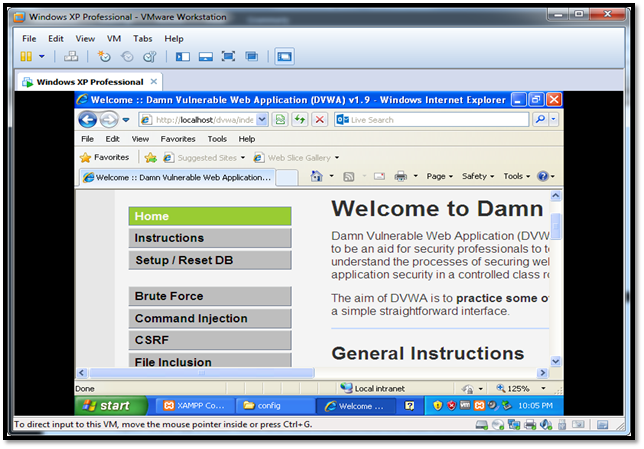The height and width of the screenshot is (449, 644).
Task: Go to Setup / Reset DB
Action: coord(210,260)
